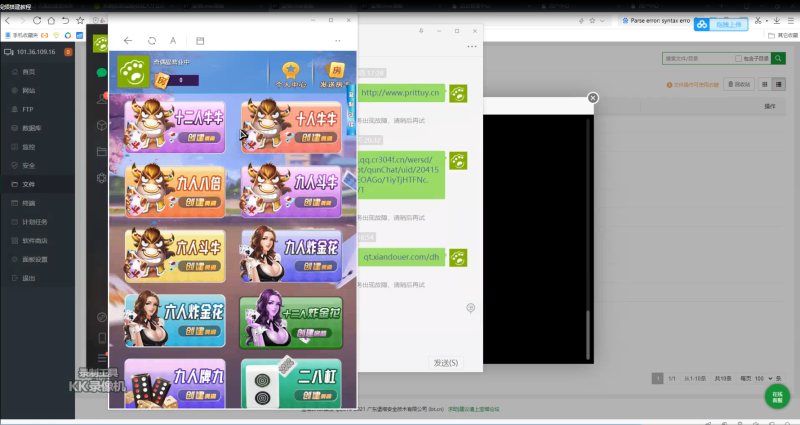Open emoji picker in chat window
Screen dimensions: 800x425
(471, 308)
